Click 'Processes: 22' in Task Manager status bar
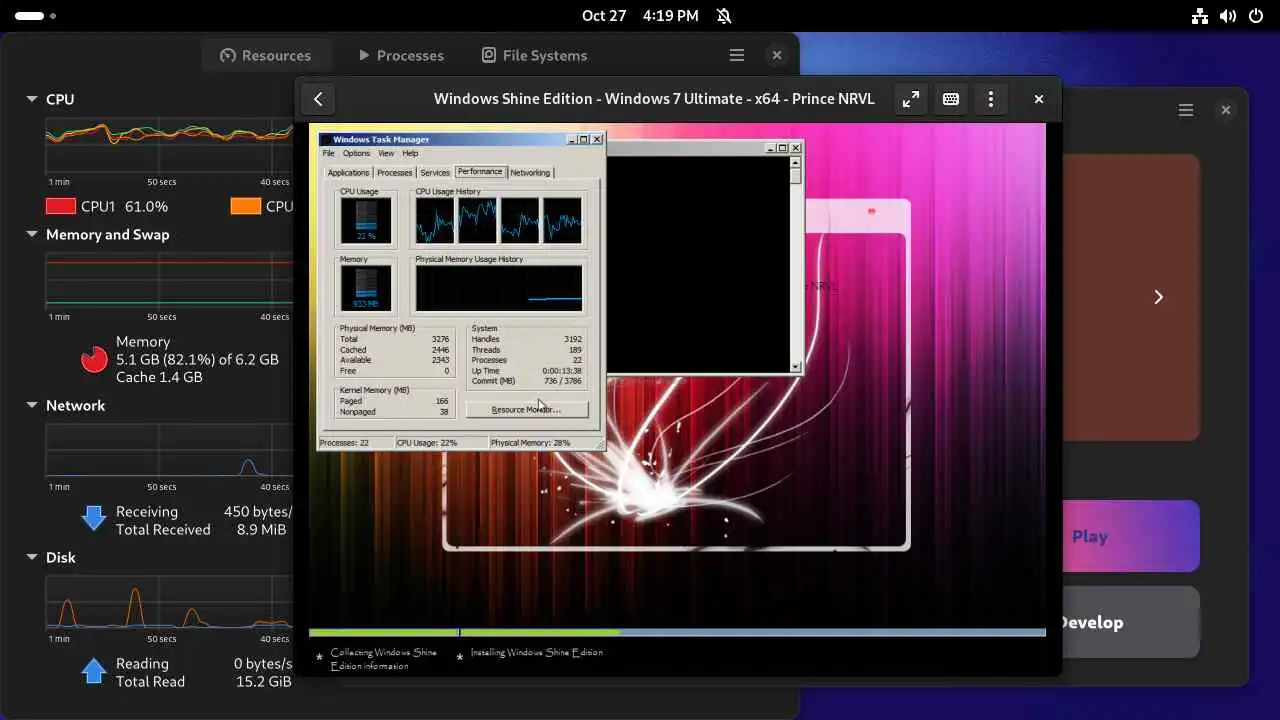Image resolution: width=1280 pixels, height=720 pixels. click(x=344, y=442)
